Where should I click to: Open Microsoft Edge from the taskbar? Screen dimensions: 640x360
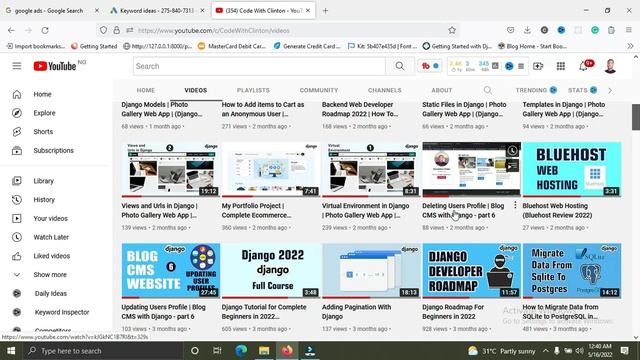[241, 351]
